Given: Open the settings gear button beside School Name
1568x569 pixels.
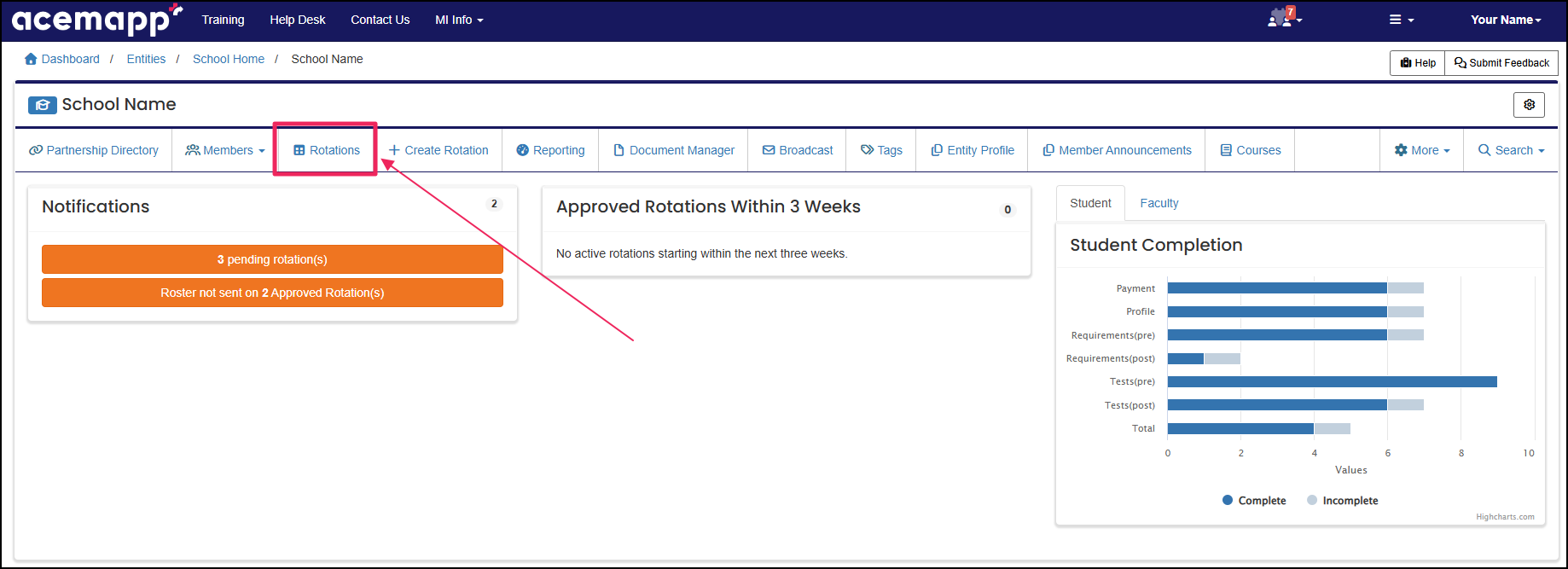Looking at the screenshot, I should click(x=1529, y=104).
